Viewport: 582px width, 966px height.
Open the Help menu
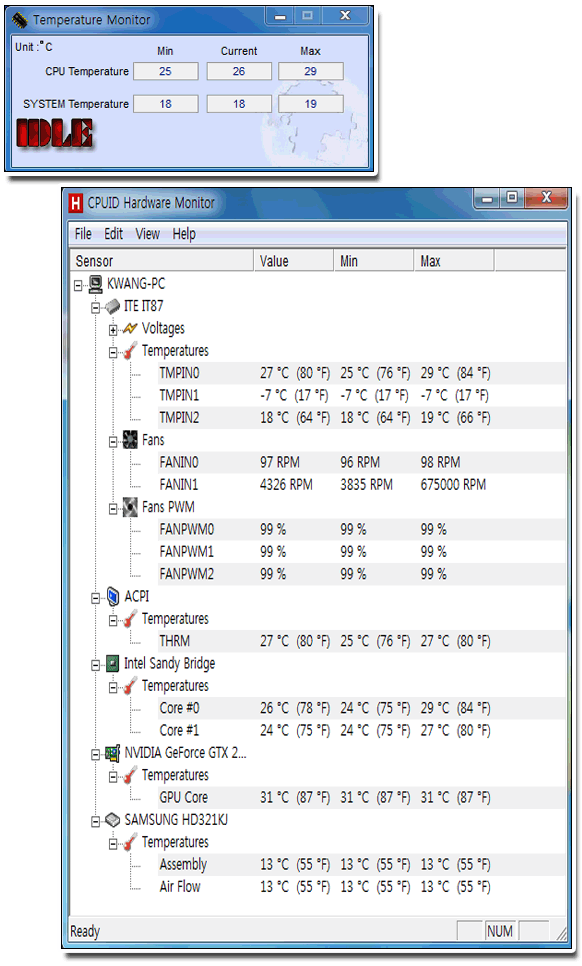coord(184,234)
